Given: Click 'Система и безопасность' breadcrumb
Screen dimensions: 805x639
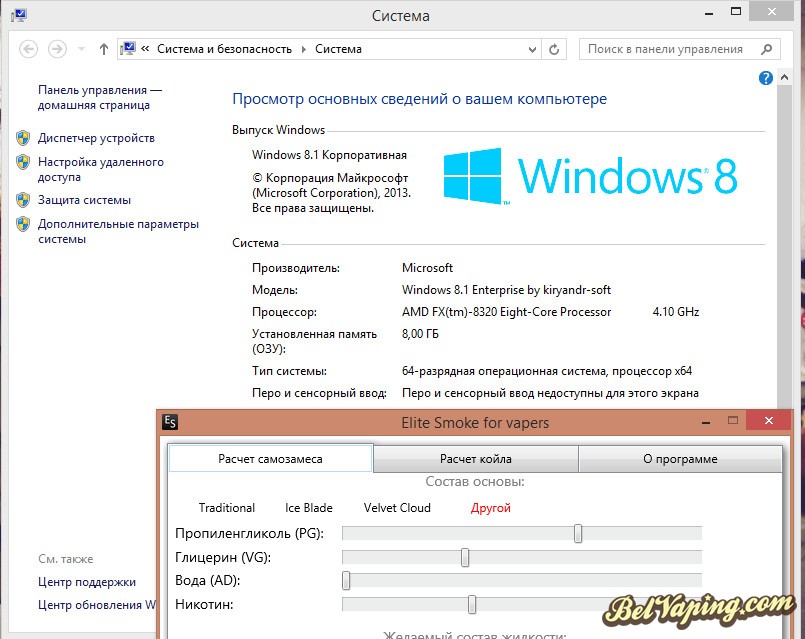Looking at the screenshot, I should click(x=224, y=49).
